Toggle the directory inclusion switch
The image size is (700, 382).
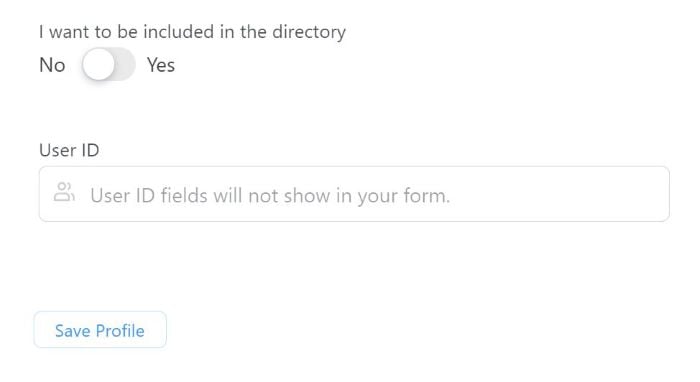[108, 65]
